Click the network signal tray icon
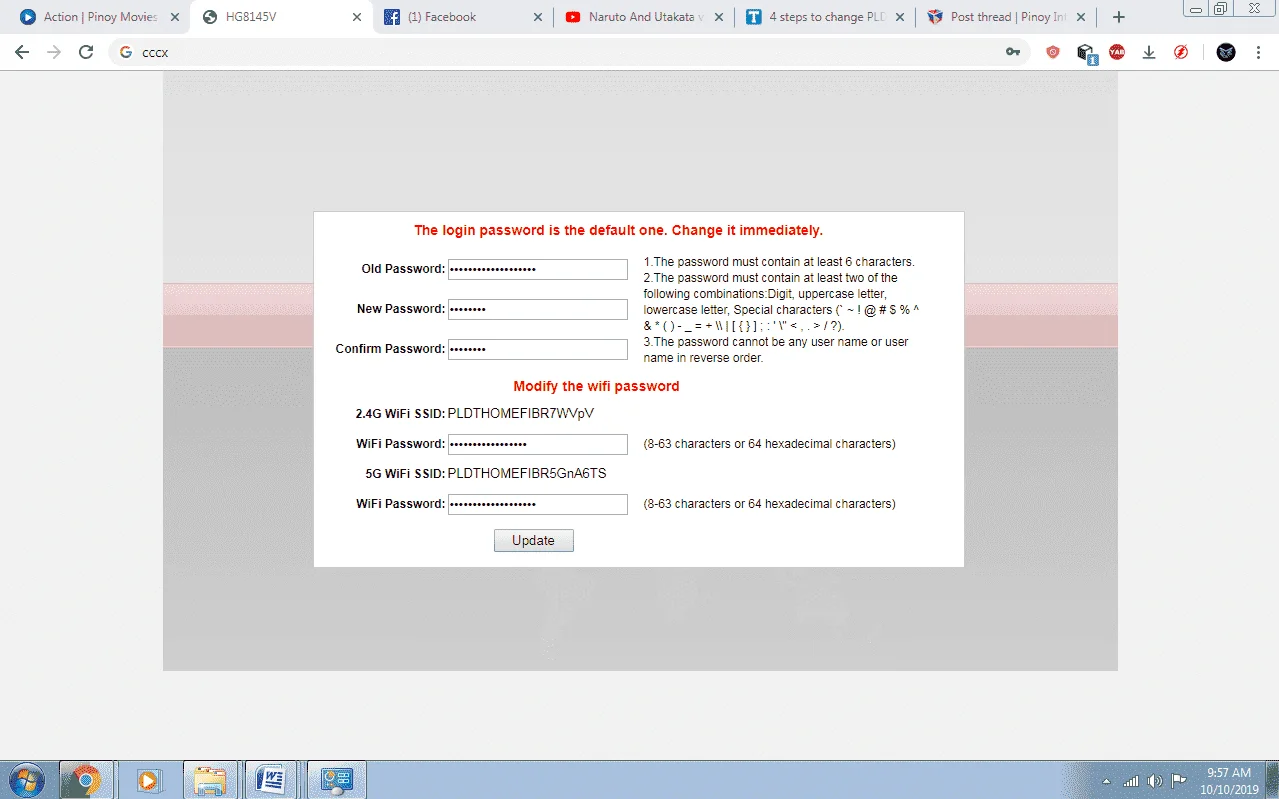 1131,781
